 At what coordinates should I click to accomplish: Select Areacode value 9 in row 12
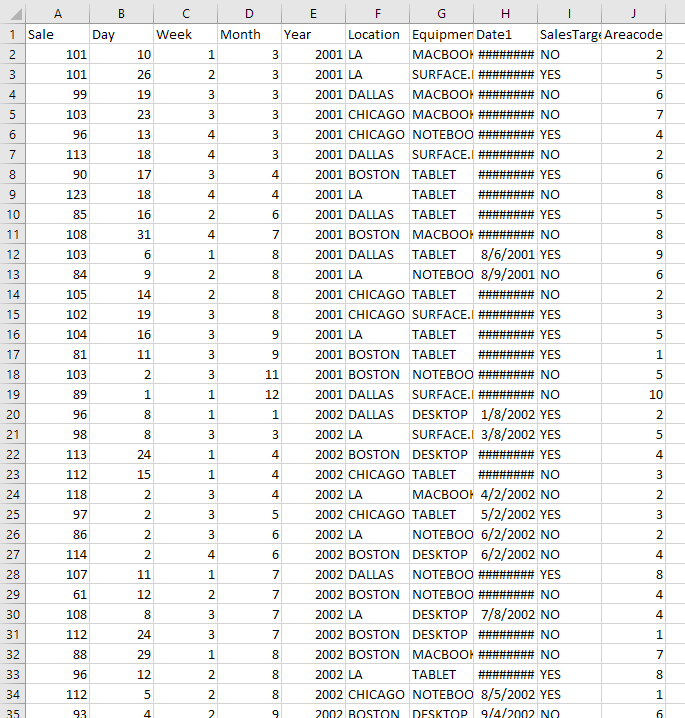pyautogui.click(x=633, y=255)
